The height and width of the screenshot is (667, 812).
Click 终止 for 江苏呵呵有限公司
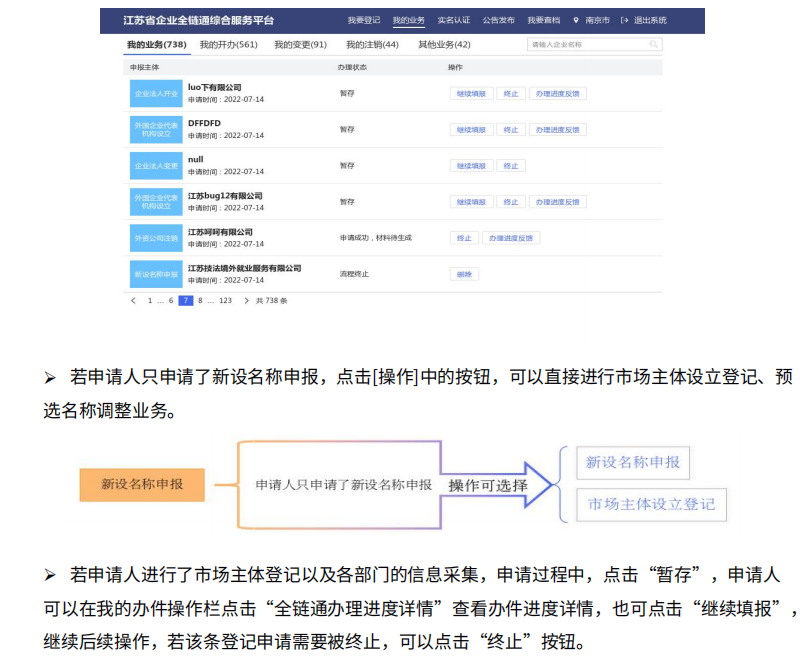pyautogui.click(x=465, y=238)
